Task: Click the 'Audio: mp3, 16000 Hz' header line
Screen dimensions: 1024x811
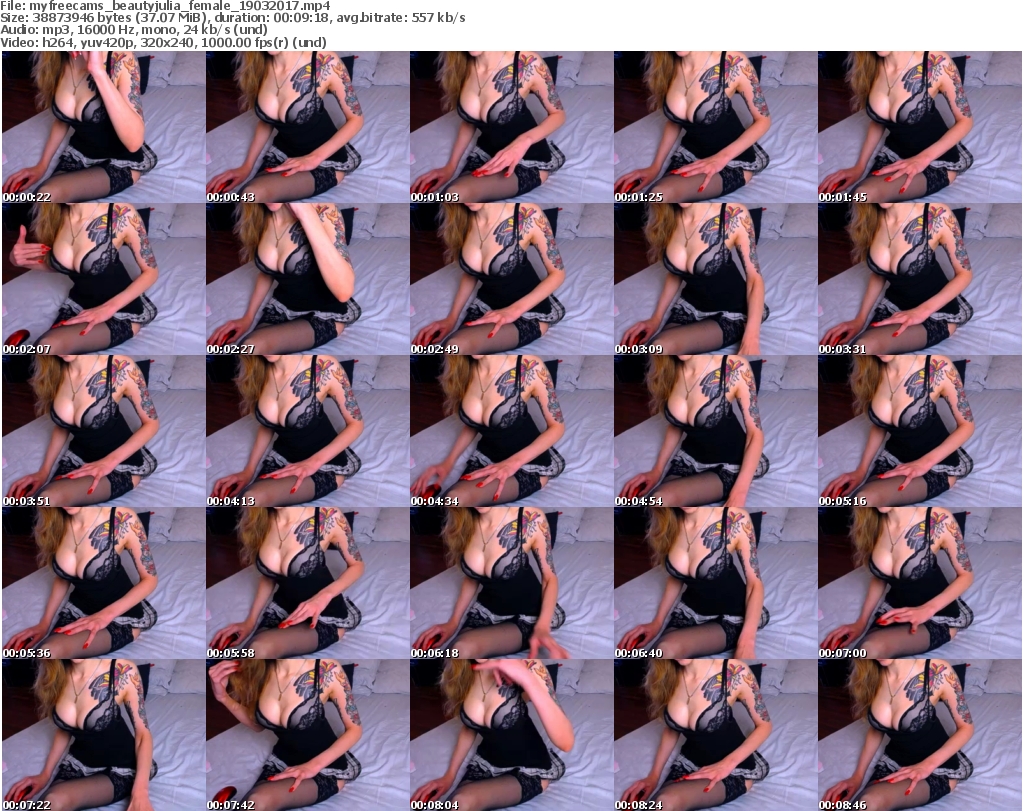Action: (134, 30)
